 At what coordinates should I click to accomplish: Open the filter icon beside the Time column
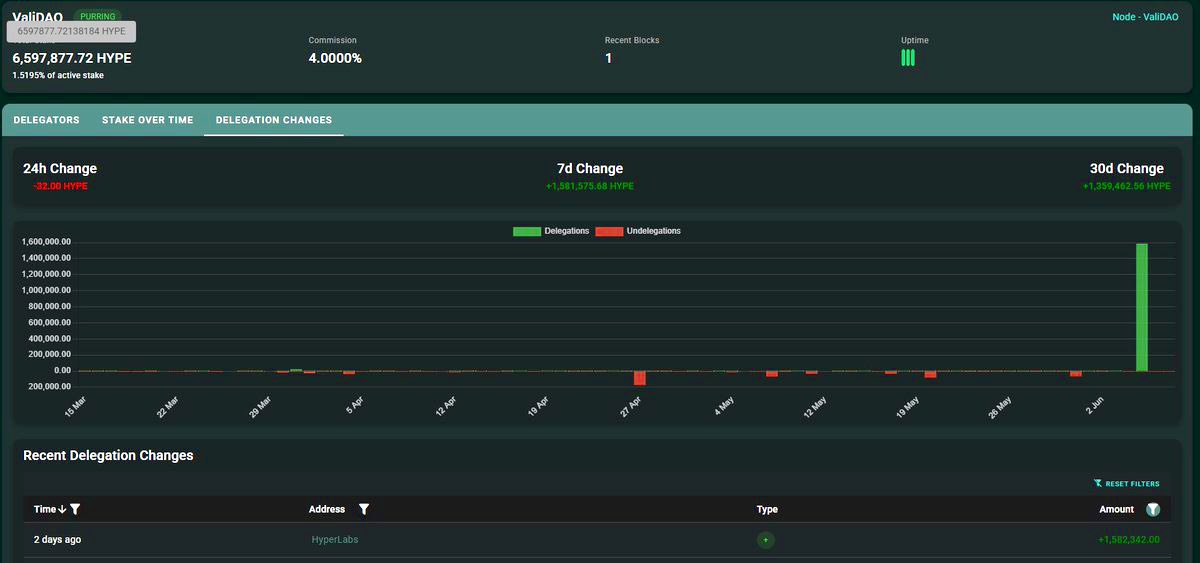[75, 509]
